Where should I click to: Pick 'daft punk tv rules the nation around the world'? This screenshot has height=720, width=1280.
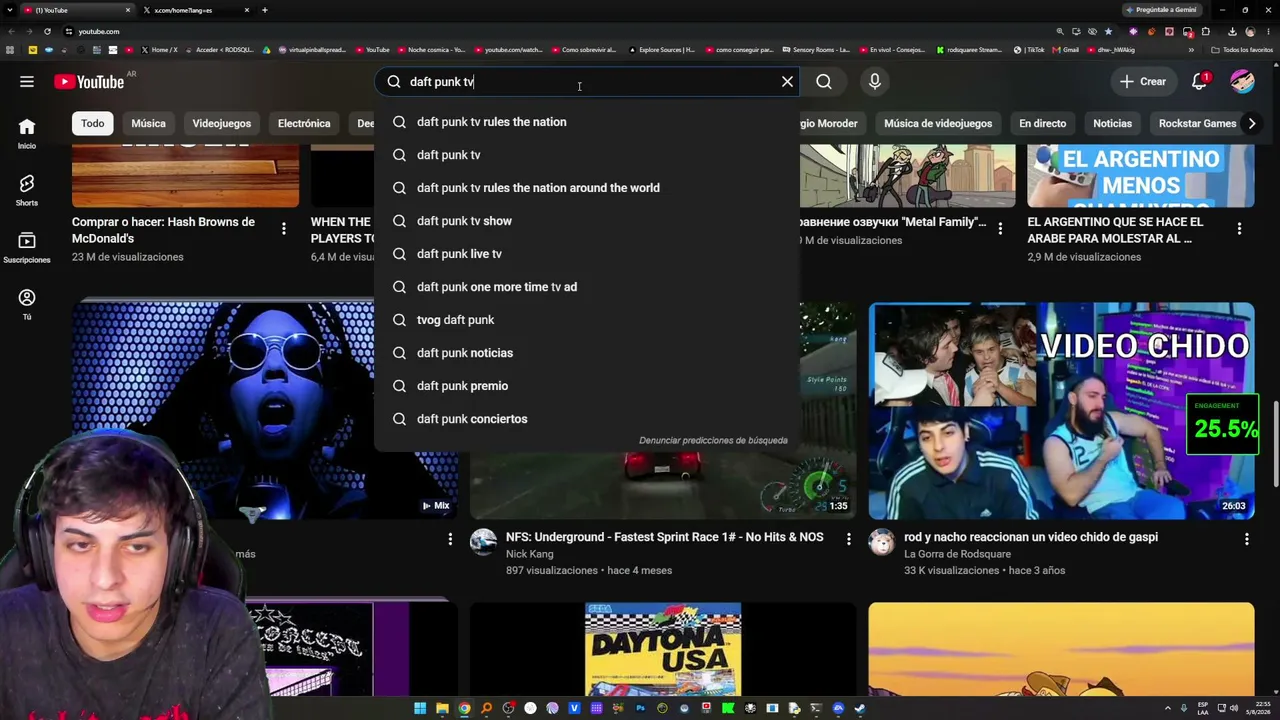(587, 188)
